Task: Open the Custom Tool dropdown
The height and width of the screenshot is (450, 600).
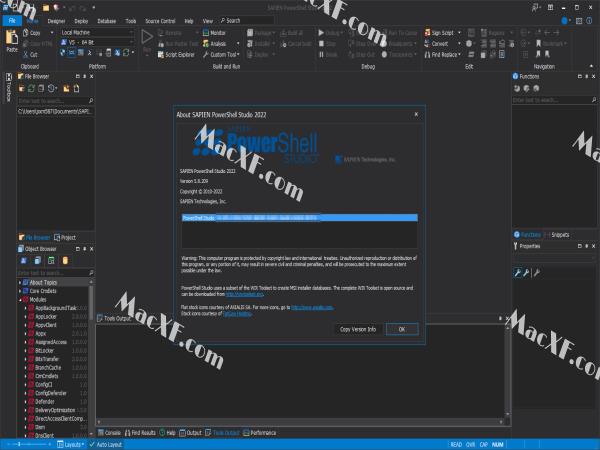Action: [221, 55]
